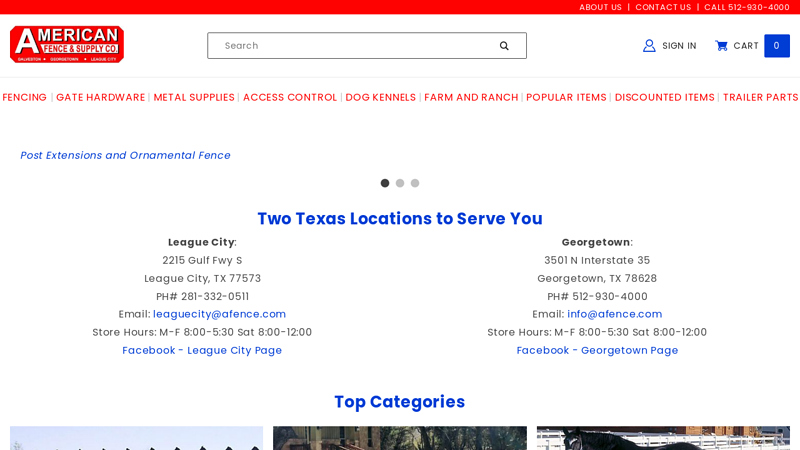
Task: Open the Fencing menu
Action: pyautogui.click(x=24, y=97)
